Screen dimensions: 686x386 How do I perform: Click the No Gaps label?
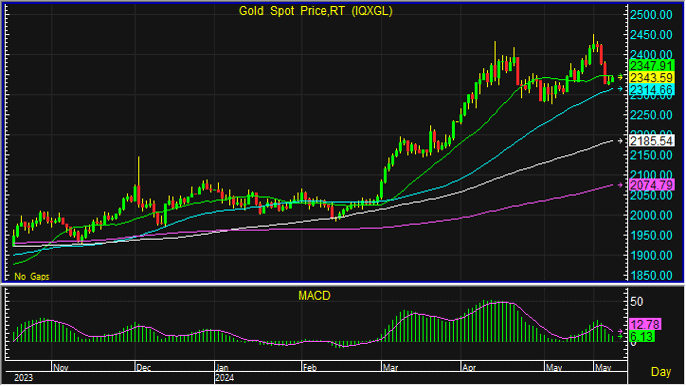[32, 277]
